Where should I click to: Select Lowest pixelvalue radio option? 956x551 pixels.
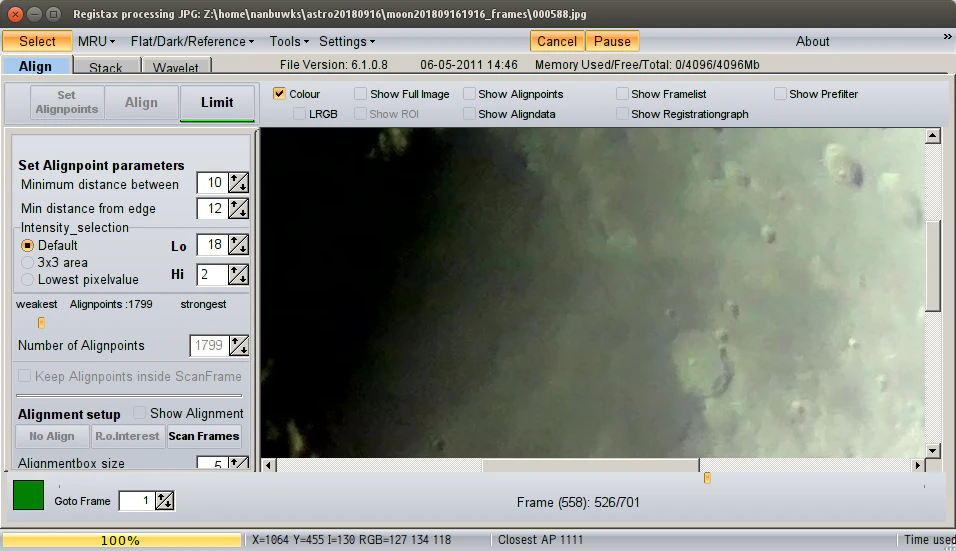pos(27,280)
